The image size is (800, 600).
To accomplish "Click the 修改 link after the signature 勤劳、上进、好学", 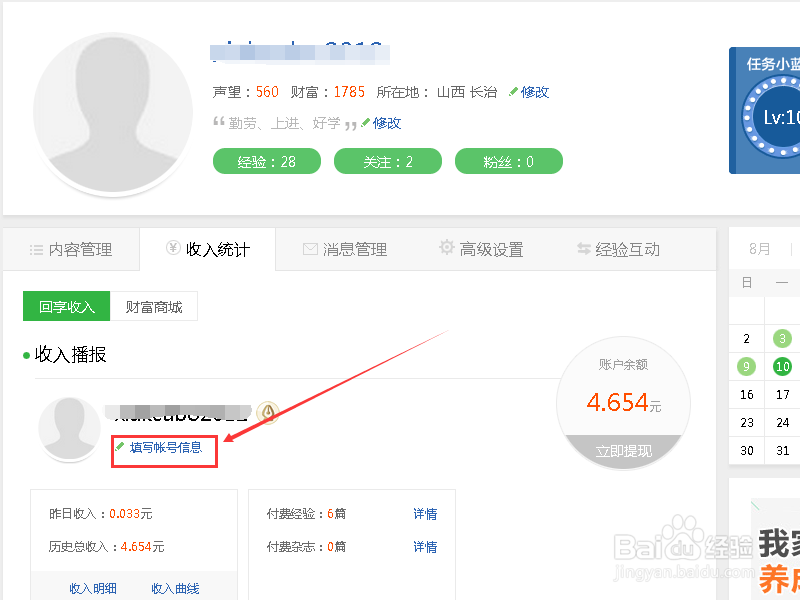I will tap(387, 123).
